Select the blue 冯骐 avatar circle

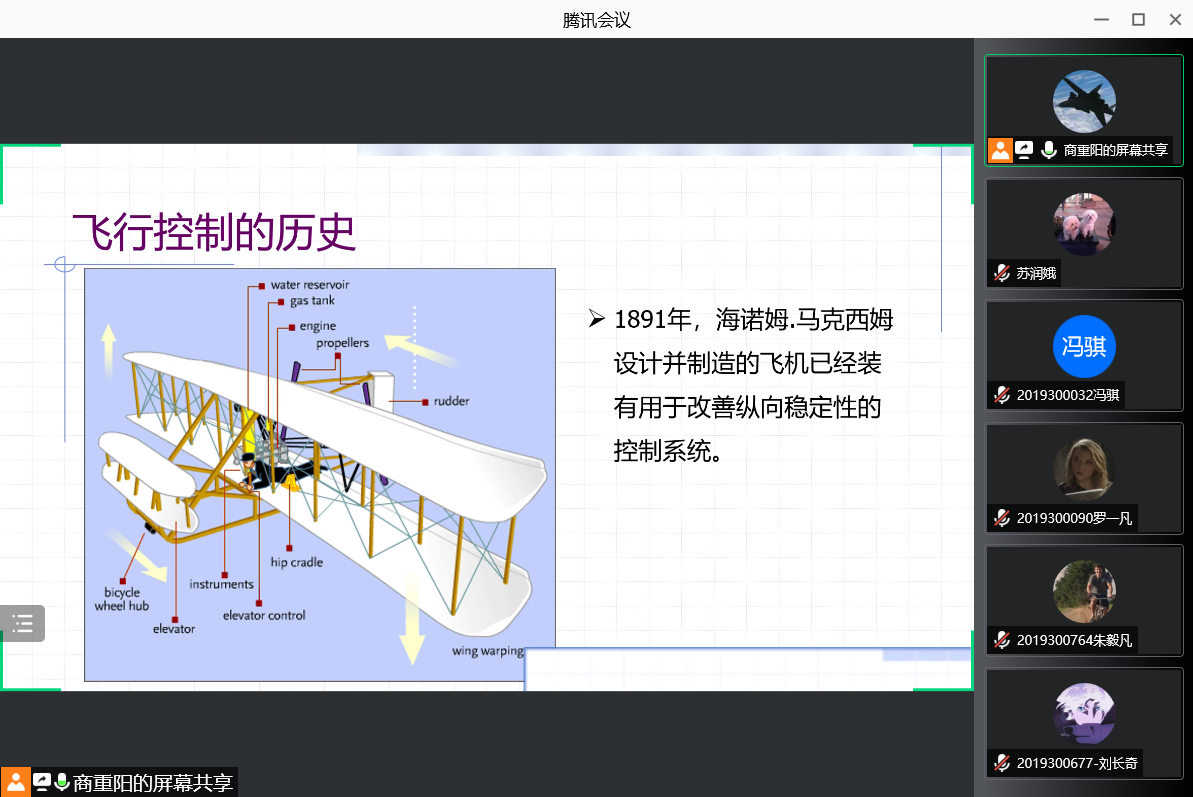(1084, 347)
